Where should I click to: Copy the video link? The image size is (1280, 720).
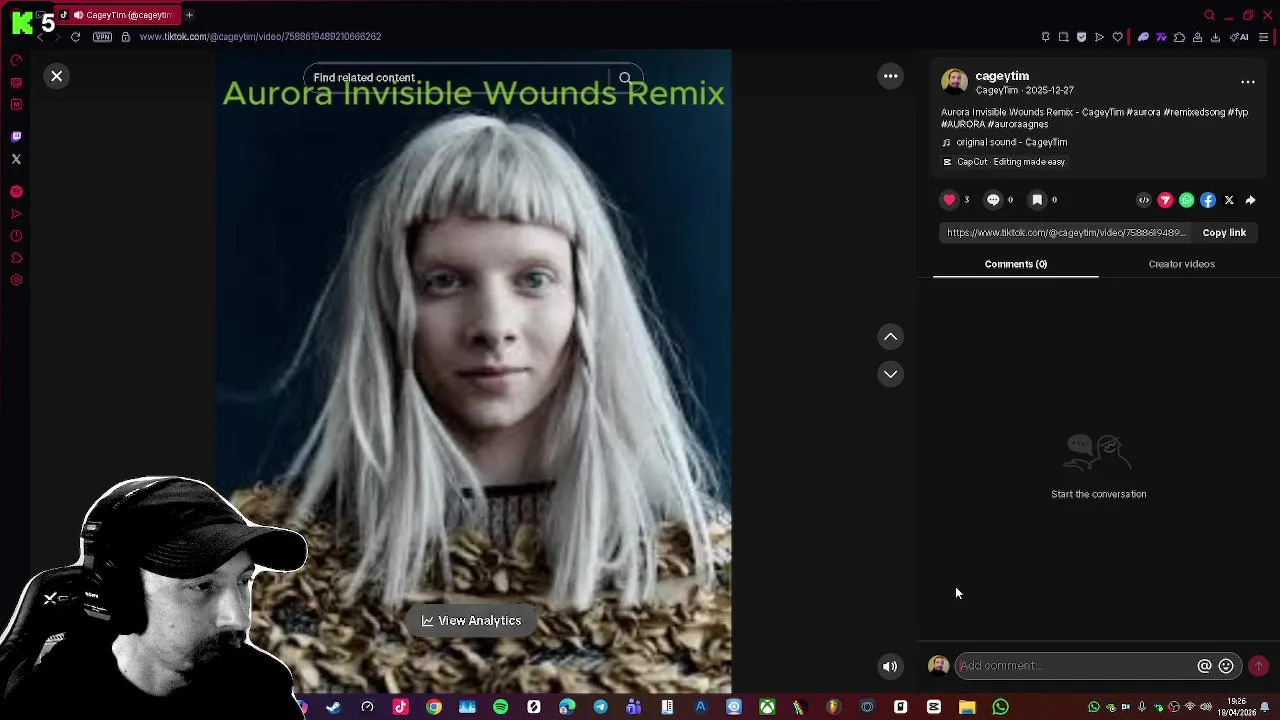(1224, 233)
